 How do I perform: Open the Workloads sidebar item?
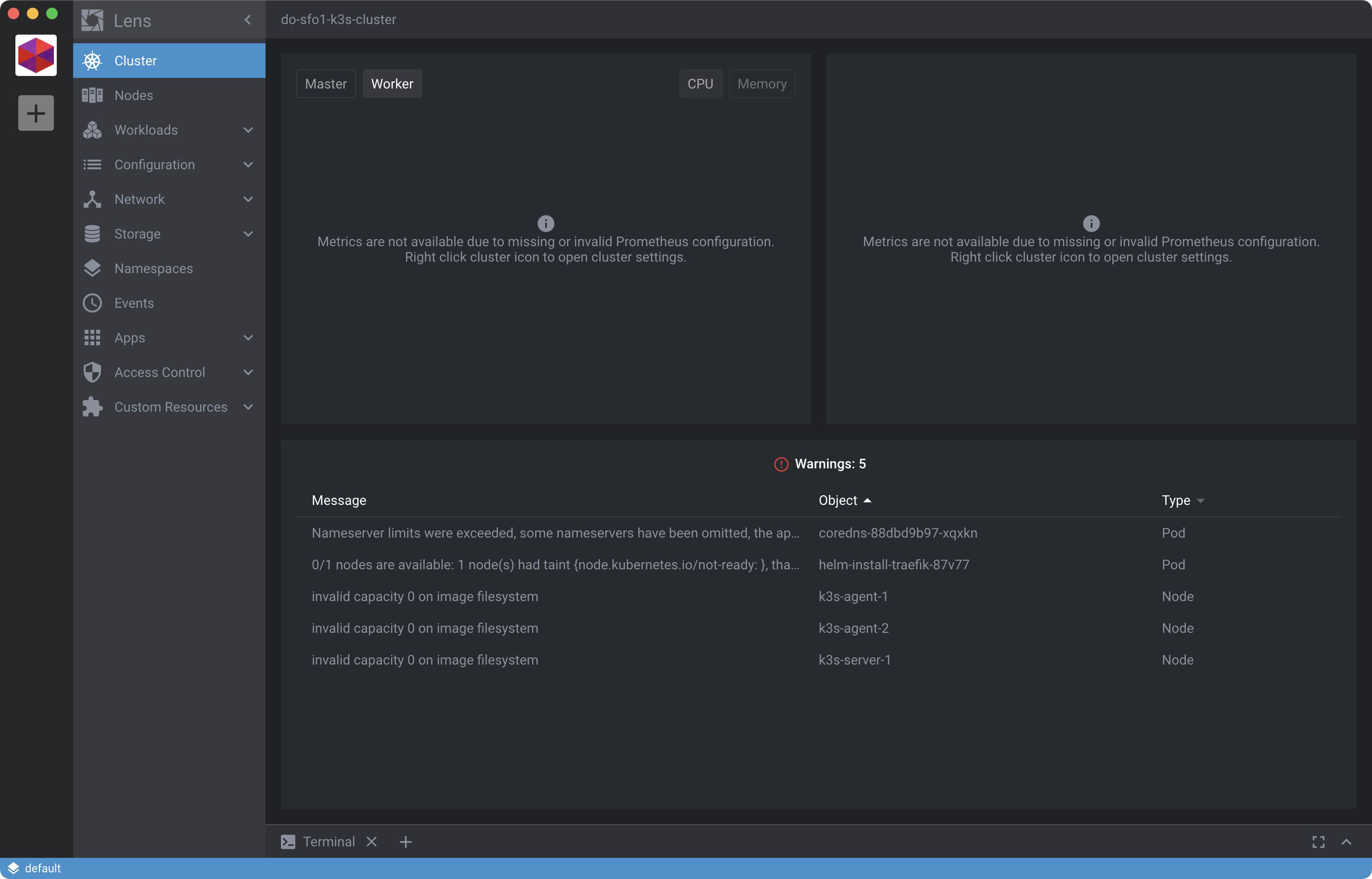169,130
